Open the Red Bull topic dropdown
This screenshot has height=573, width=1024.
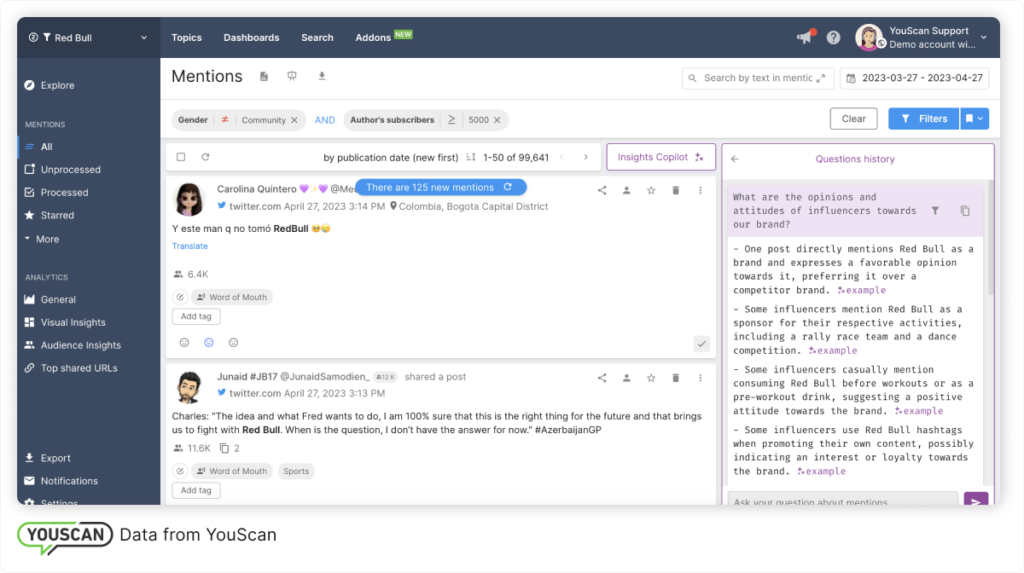[x=88, y=38]
